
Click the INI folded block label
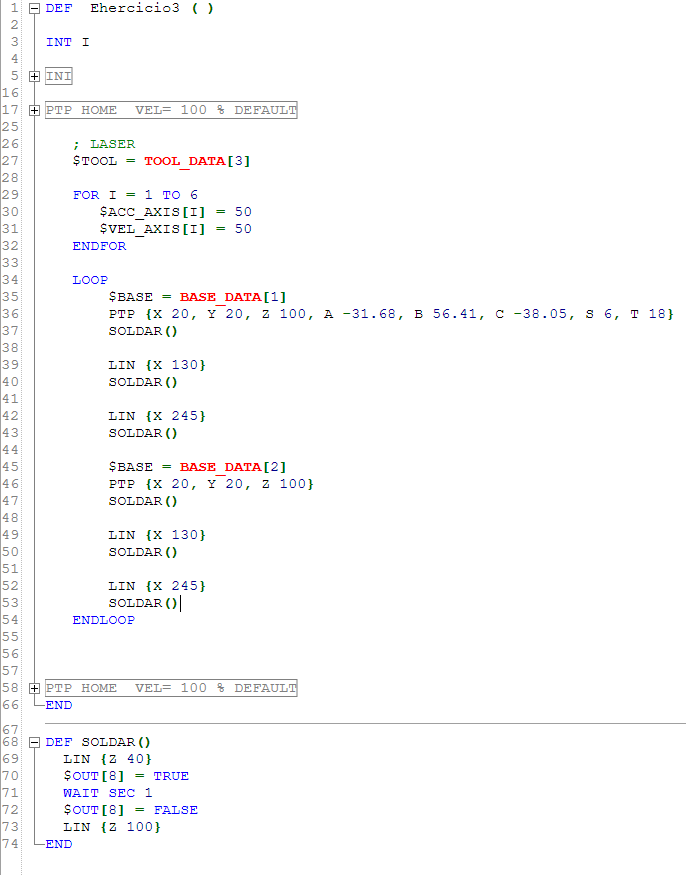[x=59, y=76]
